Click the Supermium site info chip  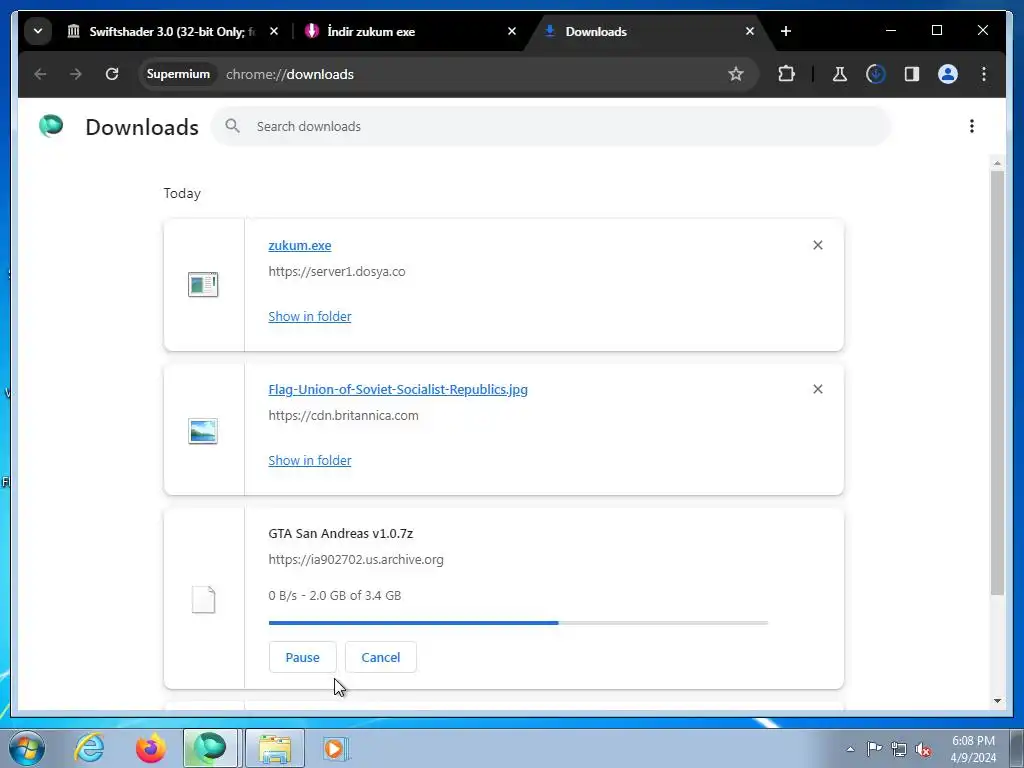[178, 74]
